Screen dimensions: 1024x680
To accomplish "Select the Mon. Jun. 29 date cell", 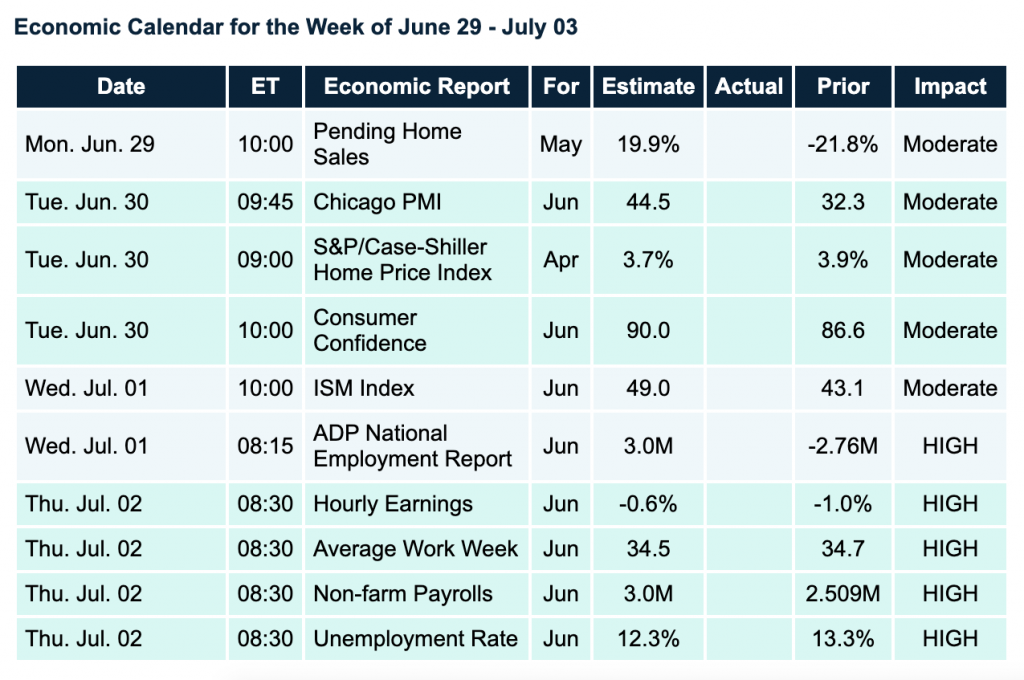I will pyautogui.click(x=90, y=144).
